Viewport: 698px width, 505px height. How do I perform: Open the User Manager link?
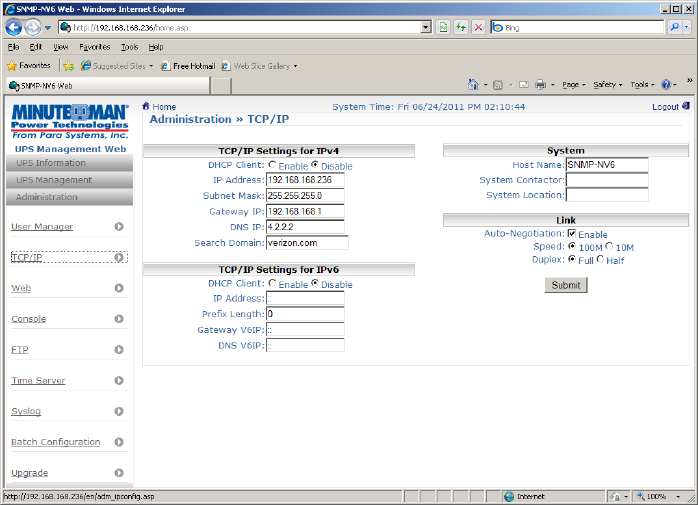coord(42,227)
